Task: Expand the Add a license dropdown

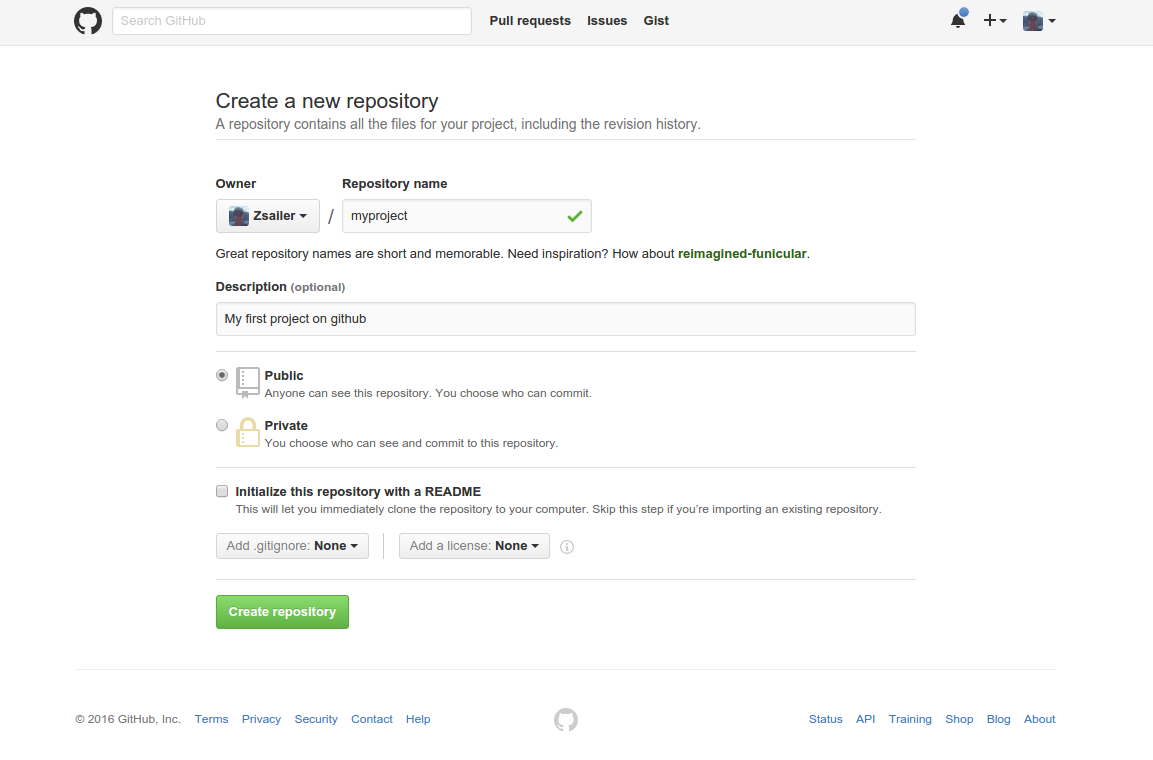Action: click(x=474, y=546)
